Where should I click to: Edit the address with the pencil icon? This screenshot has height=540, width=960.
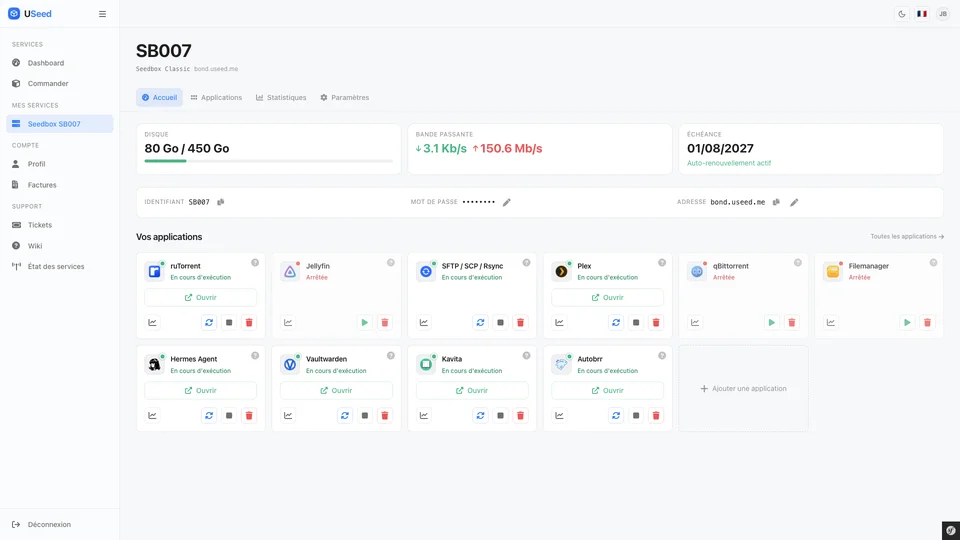[794, 202]
